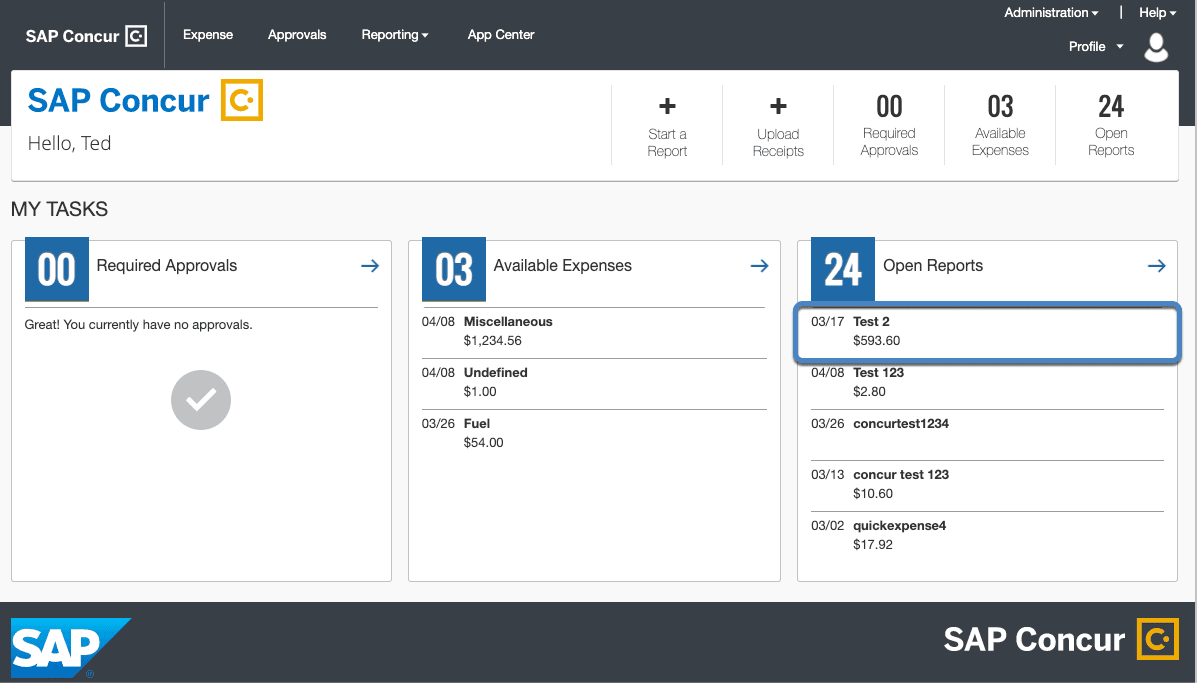
Task: Open the Fuel $54.00 expense
Action: (x=594, y=433)
